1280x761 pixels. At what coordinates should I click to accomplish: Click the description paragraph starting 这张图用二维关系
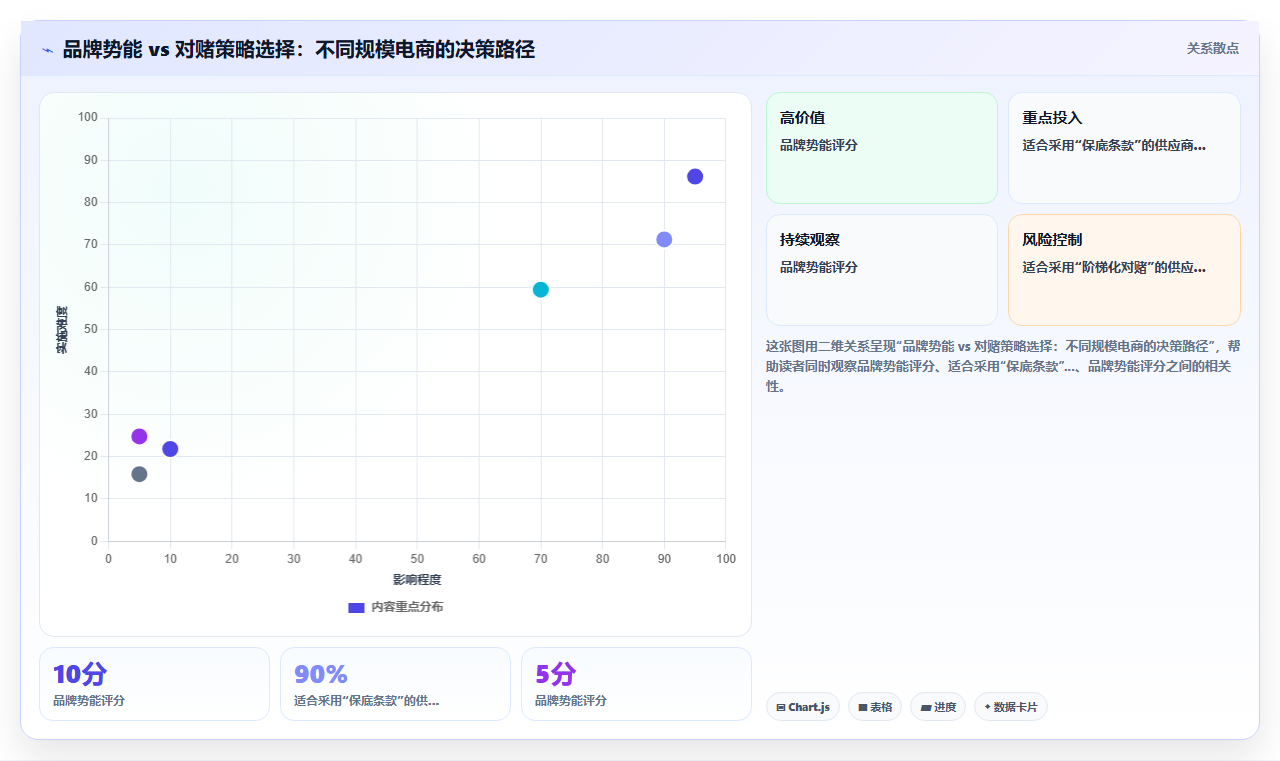click(1003, 366)
